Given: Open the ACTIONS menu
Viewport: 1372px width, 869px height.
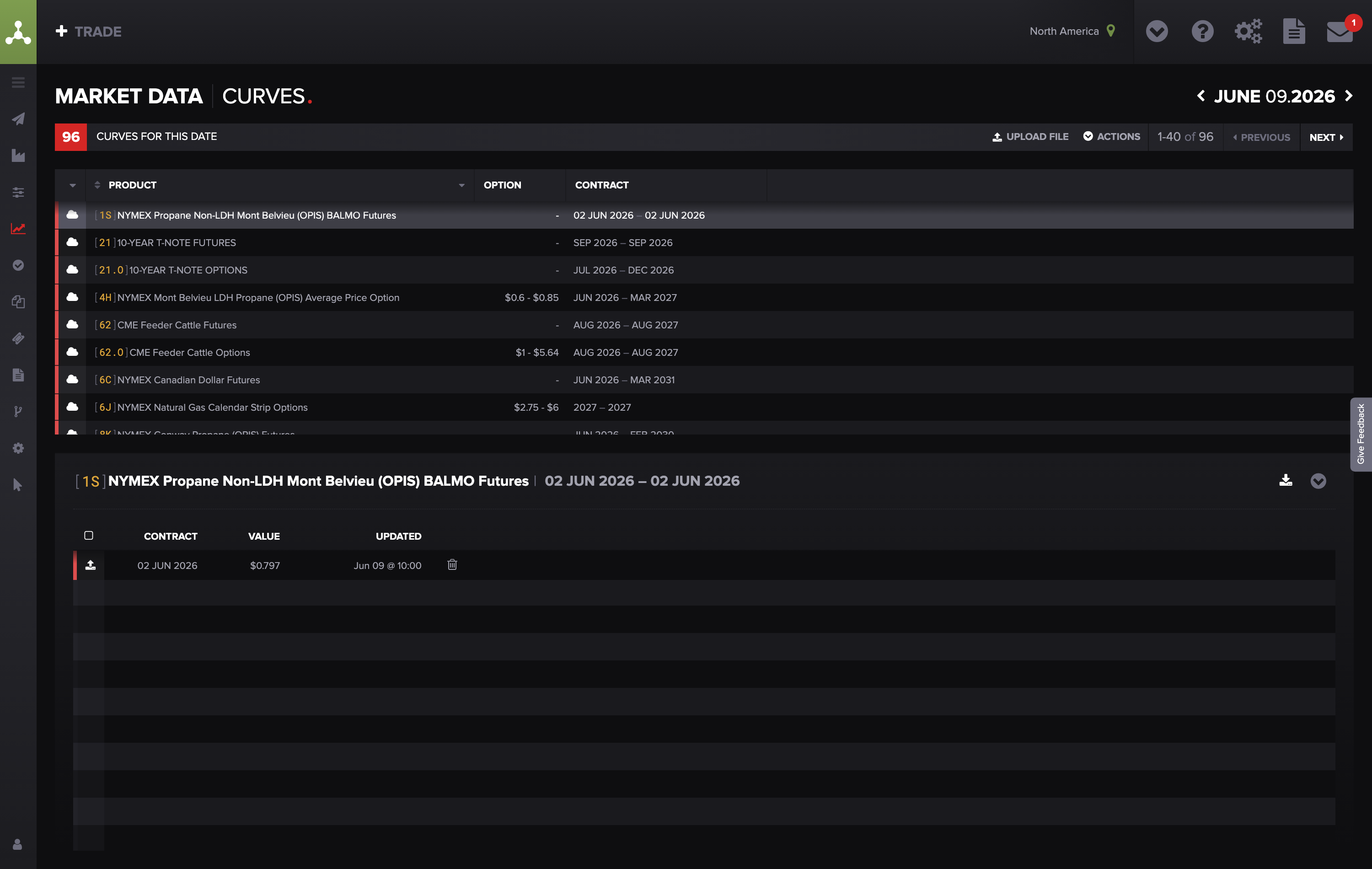Looking at the screenshot, I should click(x=1112, y=137).
